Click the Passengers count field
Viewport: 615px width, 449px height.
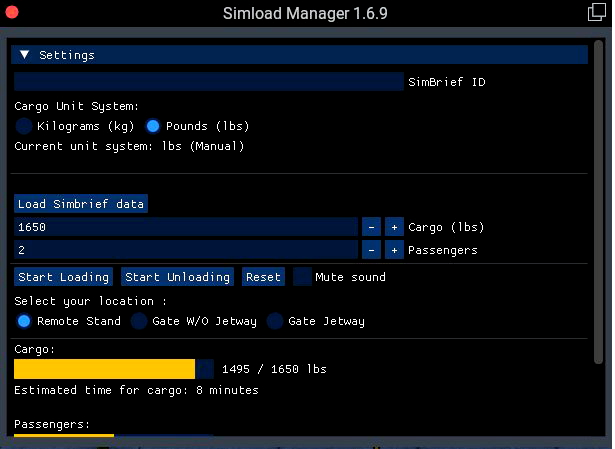186,250
